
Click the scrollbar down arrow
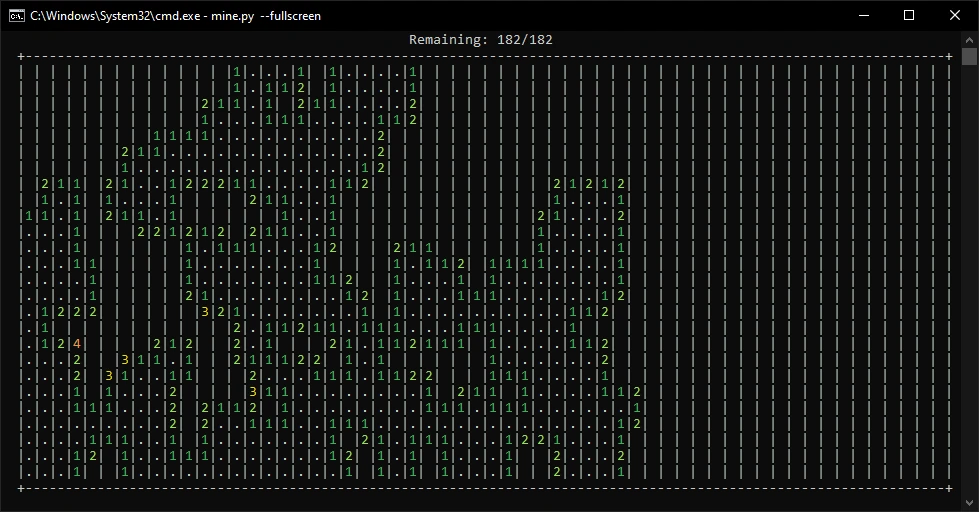point(969,502)
